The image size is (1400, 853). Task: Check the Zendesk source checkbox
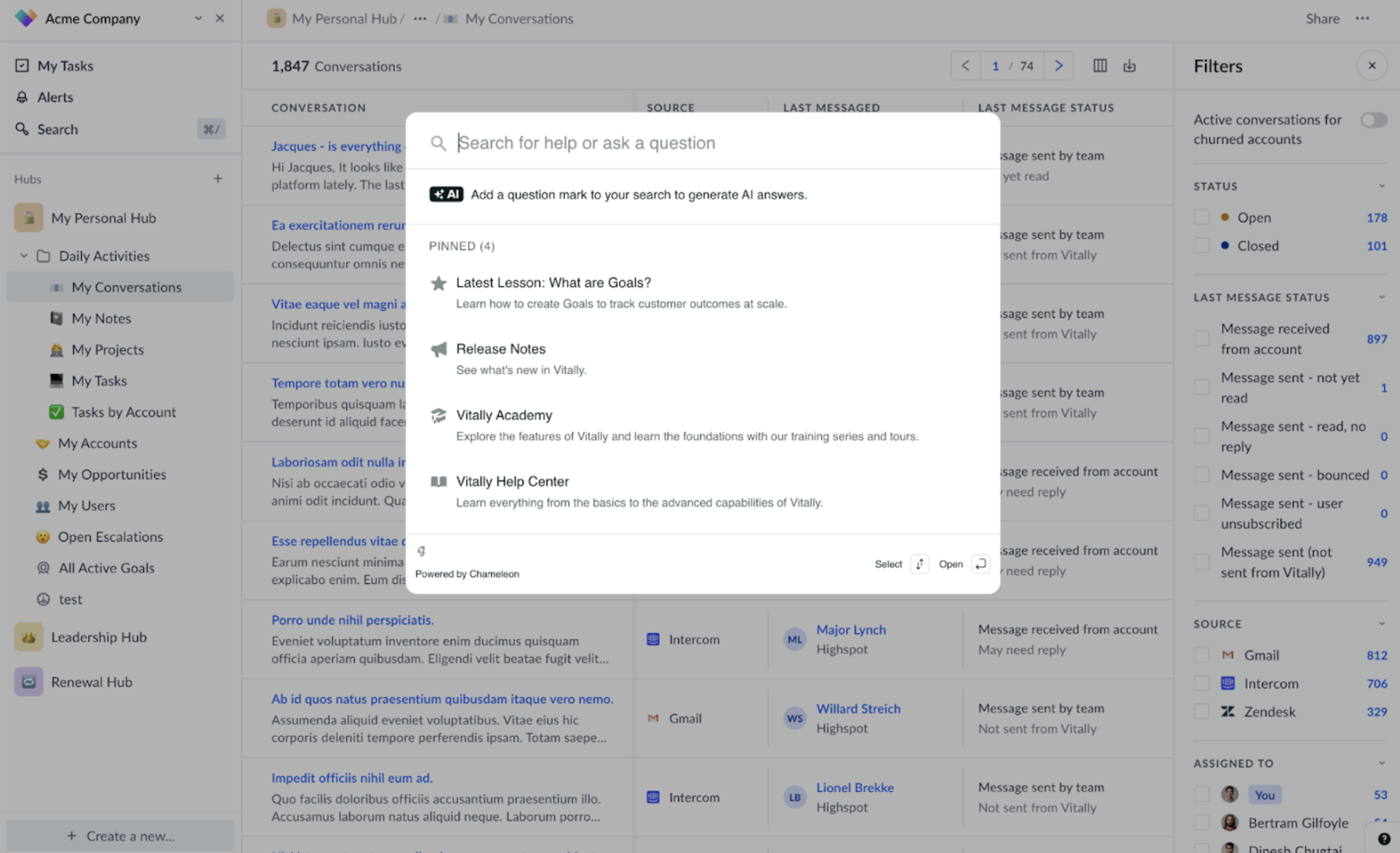[x=1201, y=711]
